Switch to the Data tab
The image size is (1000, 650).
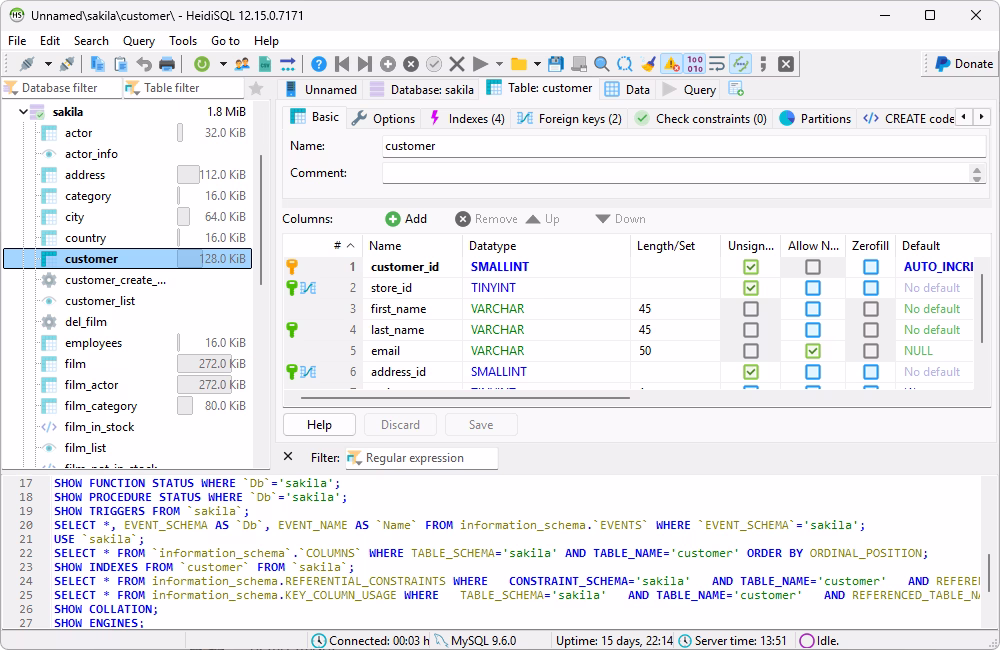tap(628, 89)
